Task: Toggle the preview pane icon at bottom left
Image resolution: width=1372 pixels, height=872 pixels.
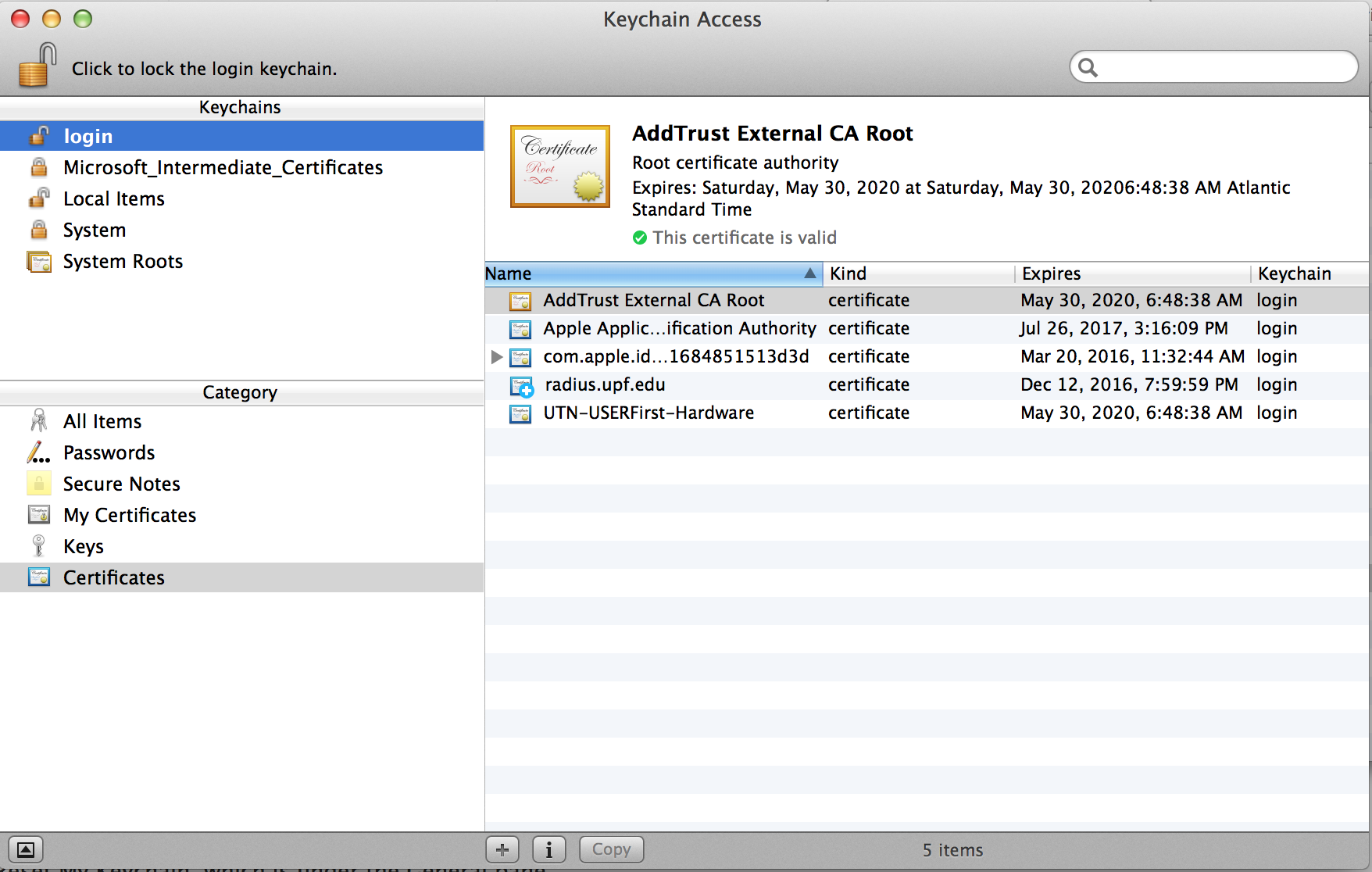Action: pyautogui.click(x=26, y=849)
